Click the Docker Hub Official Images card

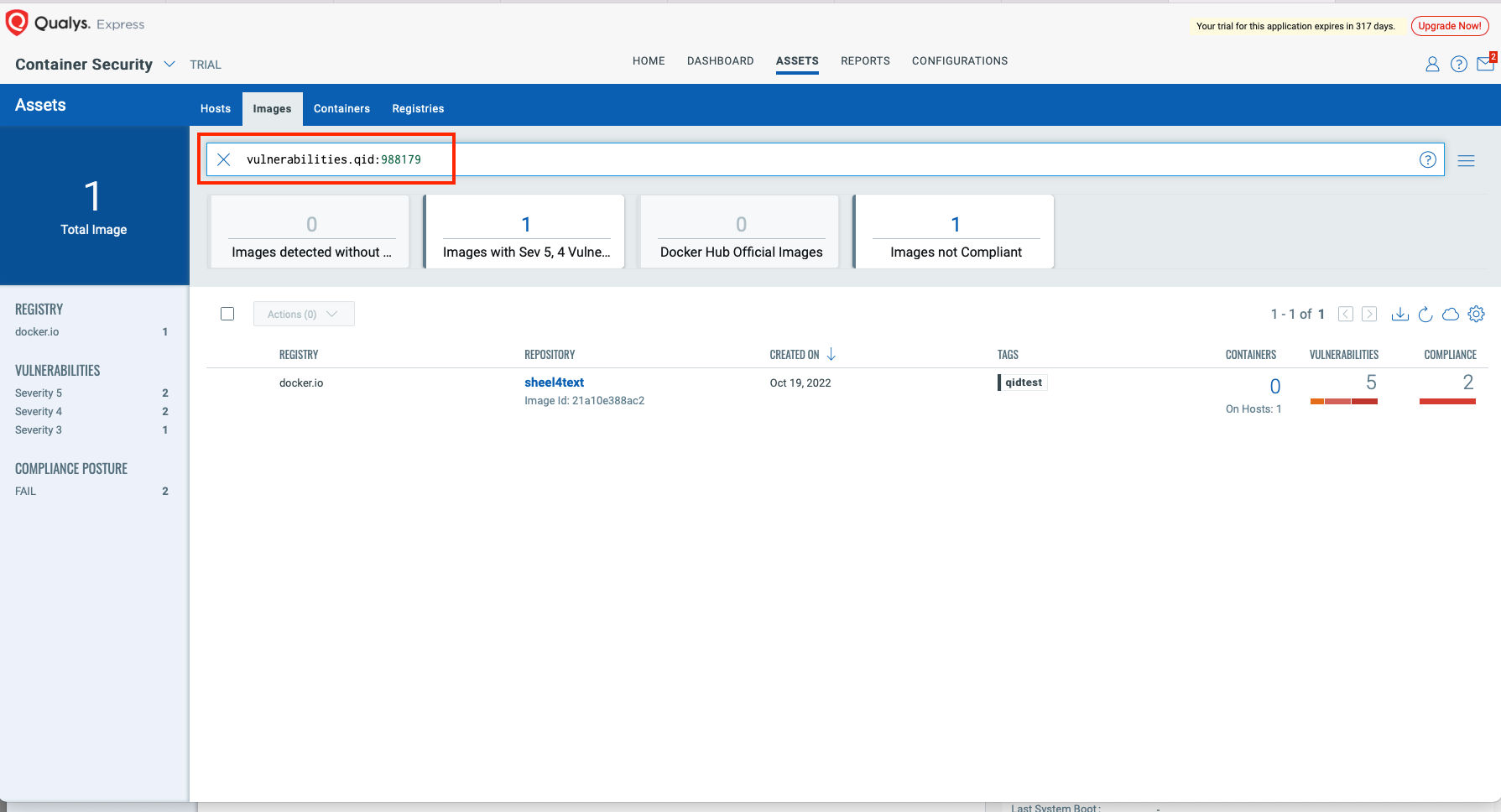click(x=741, y=232)
